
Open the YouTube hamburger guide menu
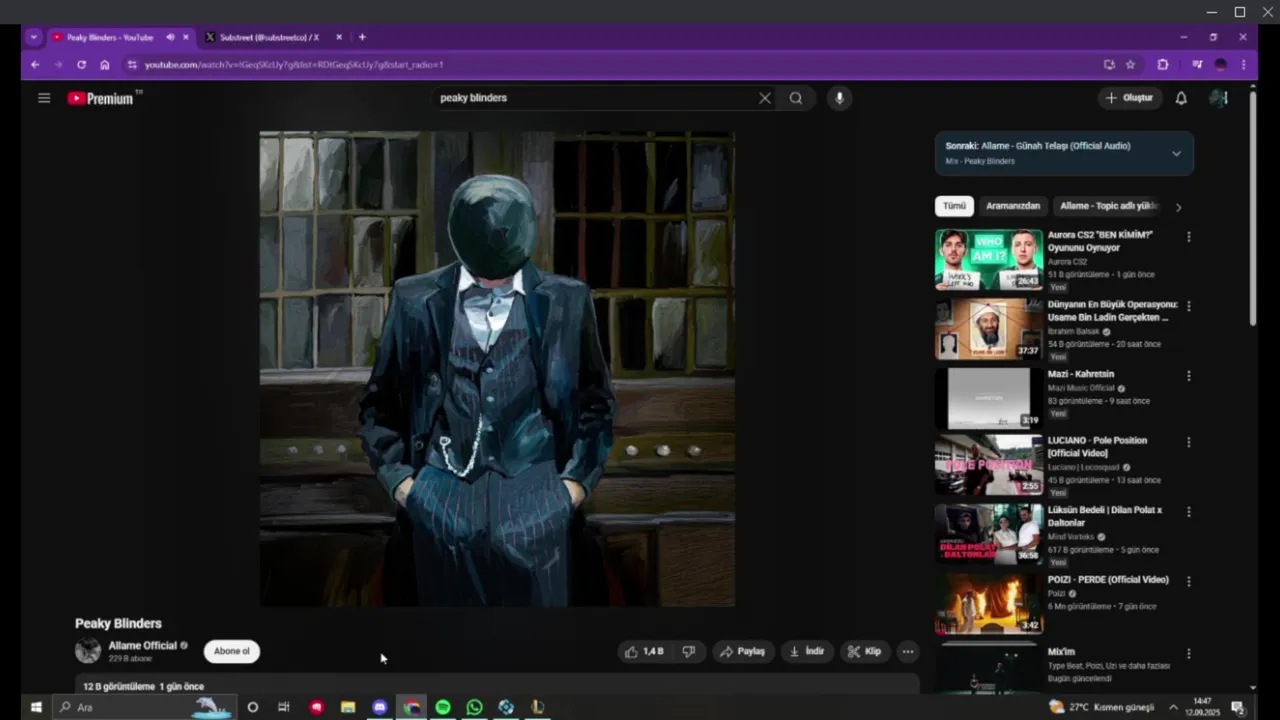44,98
